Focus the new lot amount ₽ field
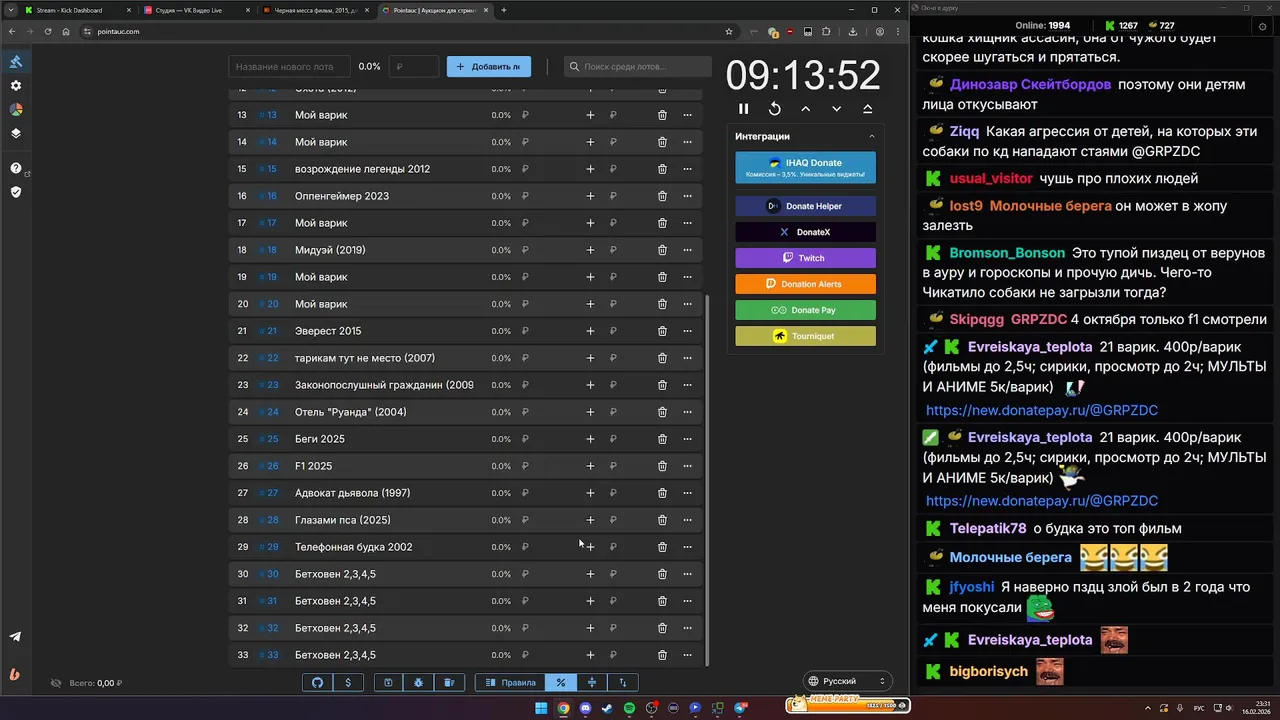The image size is (1280, 720). [x=413, y=66]
